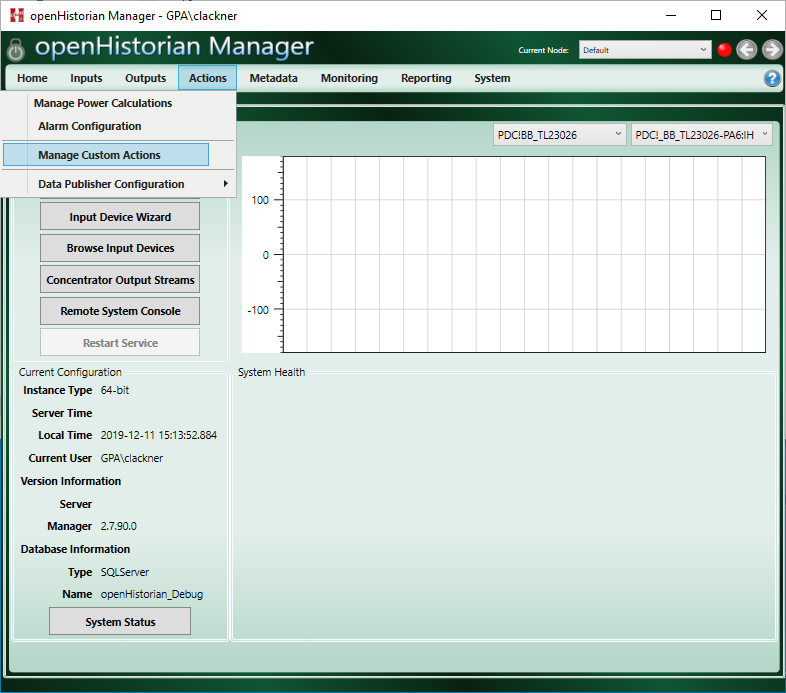Minimize the openHistorian Manager window
Image resolution: width=786 pixels, height=693 pixels.
coord(671,16)
